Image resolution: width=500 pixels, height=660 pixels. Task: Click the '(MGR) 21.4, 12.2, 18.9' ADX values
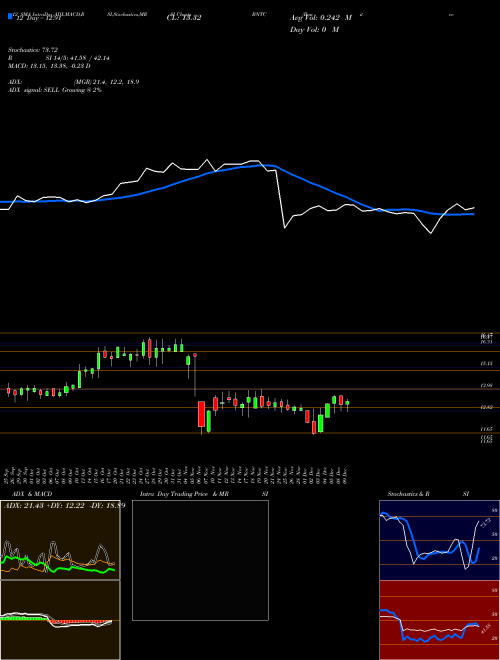click(x=106, y=82)
